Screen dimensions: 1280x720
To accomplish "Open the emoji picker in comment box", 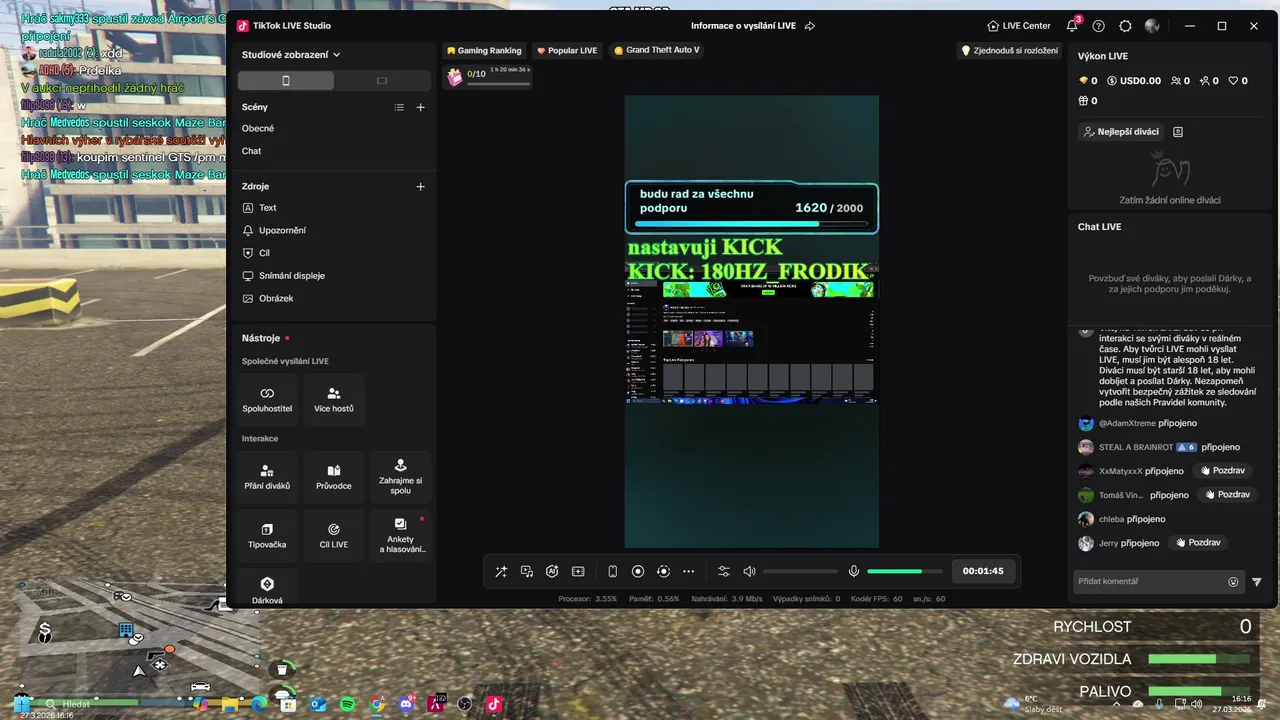I will click(1233, 581).
